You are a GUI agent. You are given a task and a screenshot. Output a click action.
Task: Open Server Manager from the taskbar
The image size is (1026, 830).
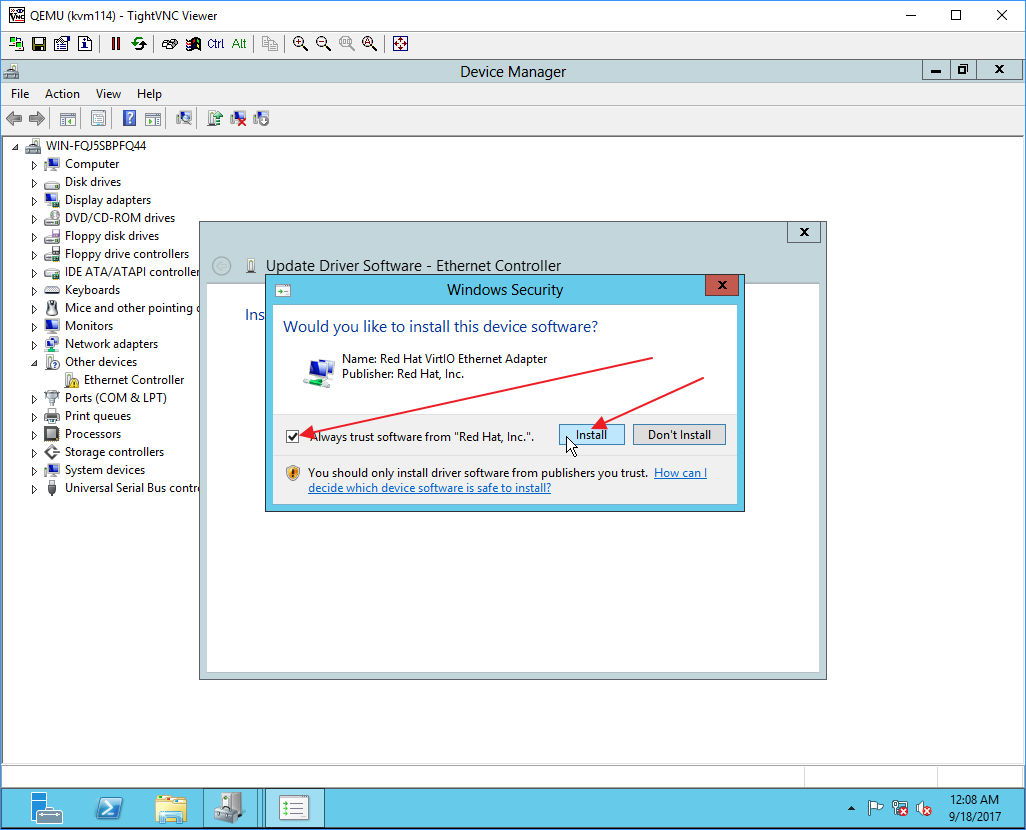pyautogui.click(x=46, y=808)
